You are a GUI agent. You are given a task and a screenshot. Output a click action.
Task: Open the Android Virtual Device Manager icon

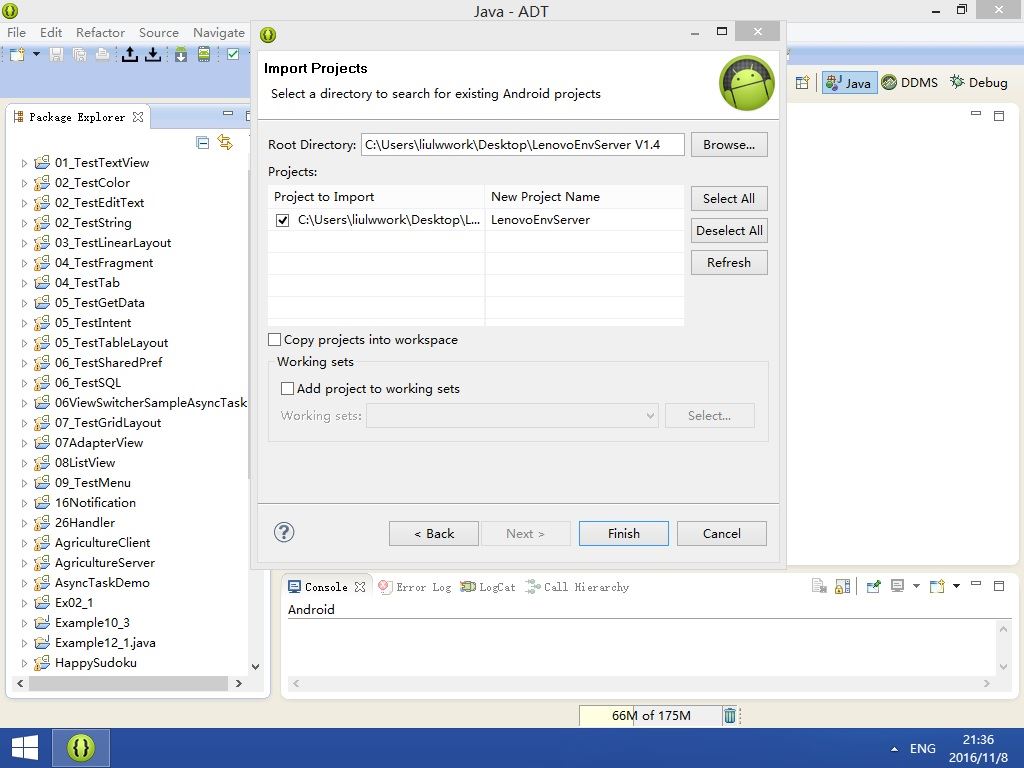tap(204, 54)
